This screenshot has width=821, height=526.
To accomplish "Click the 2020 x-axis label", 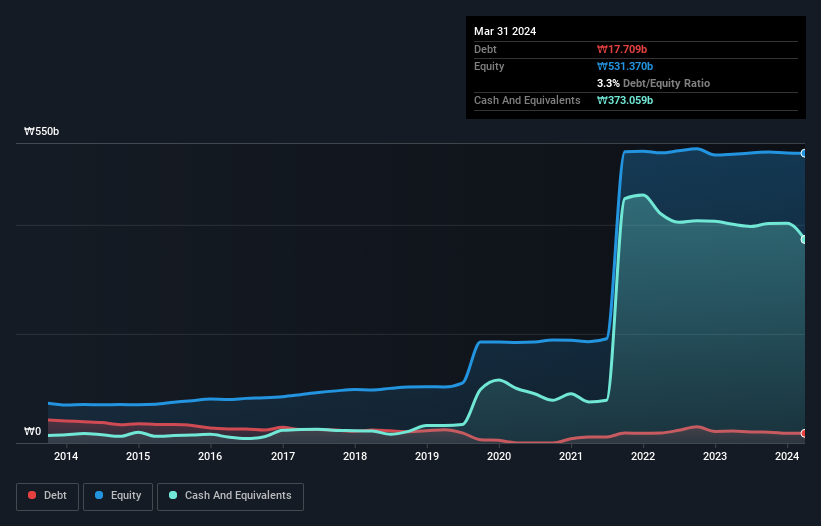I will coord(499,456).
